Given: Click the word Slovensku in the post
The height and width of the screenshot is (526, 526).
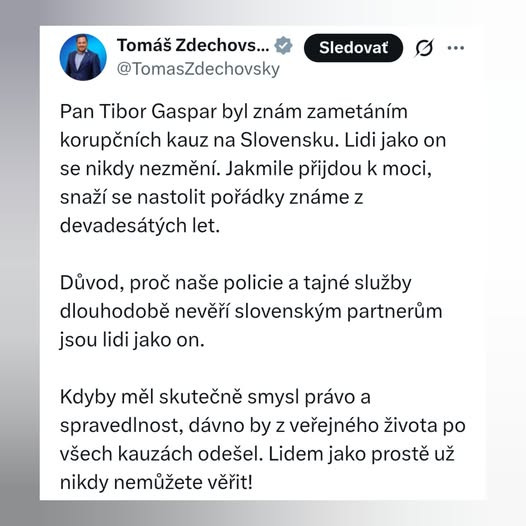Looking at the screenshot, I should point(287,140).
